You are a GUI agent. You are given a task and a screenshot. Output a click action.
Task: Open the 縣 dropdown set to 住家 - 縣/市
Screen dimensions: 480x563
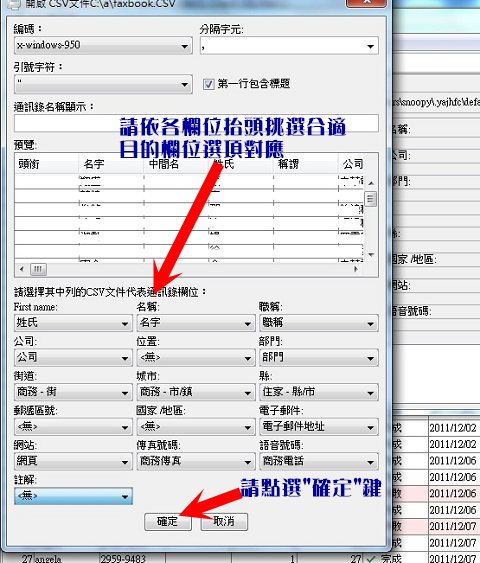pyautogui.click(x=319, y=392)
